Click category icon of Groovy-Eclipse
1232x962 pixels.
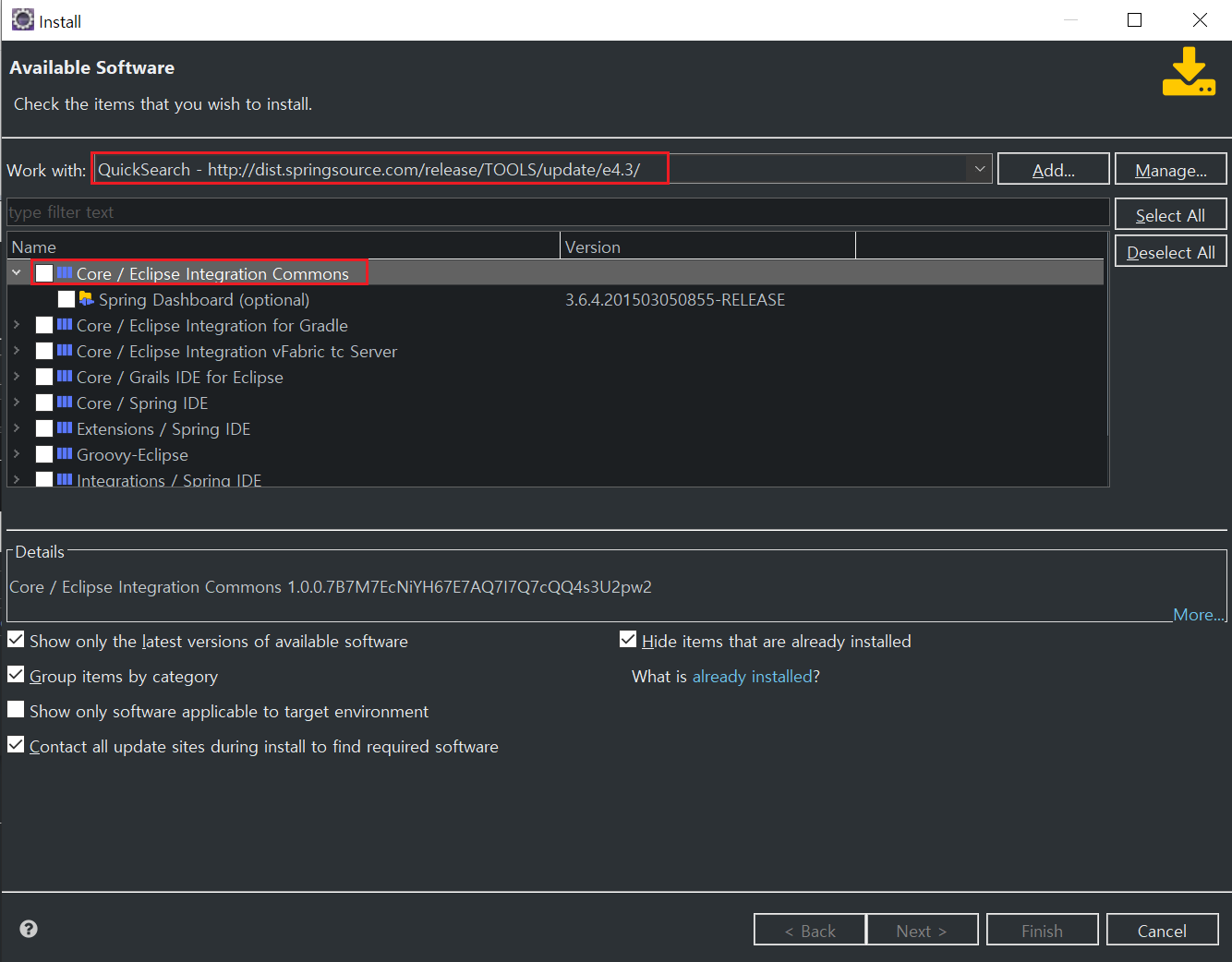coord(64,454)
